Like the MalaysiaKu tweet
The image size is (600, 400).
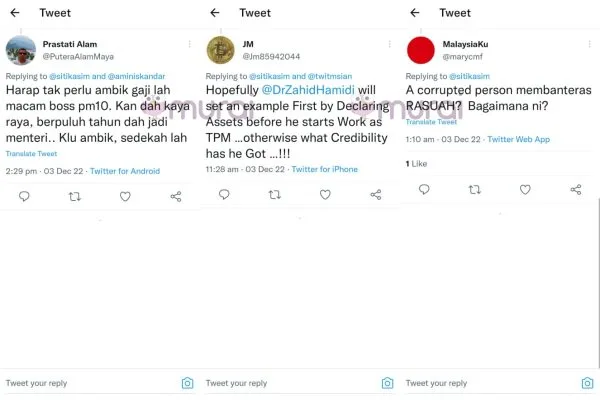(x=525, y=189)
